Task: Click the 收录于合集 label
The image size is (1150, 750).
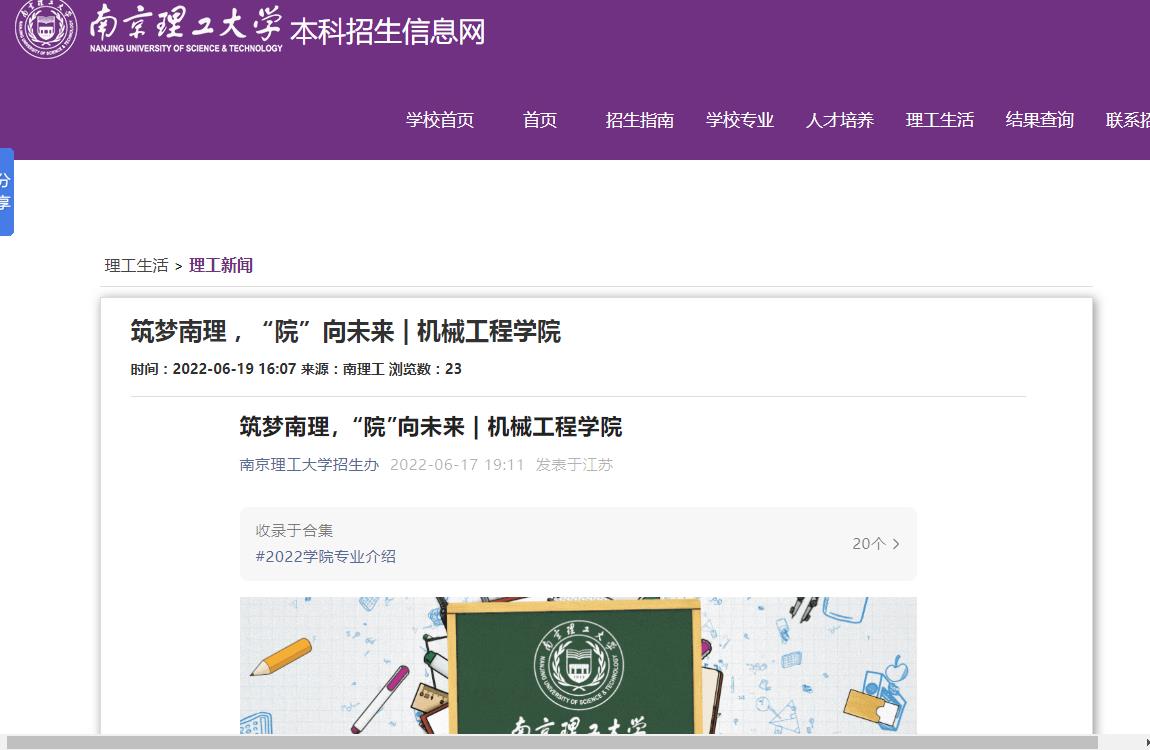Action: click(x=294, y=530)
